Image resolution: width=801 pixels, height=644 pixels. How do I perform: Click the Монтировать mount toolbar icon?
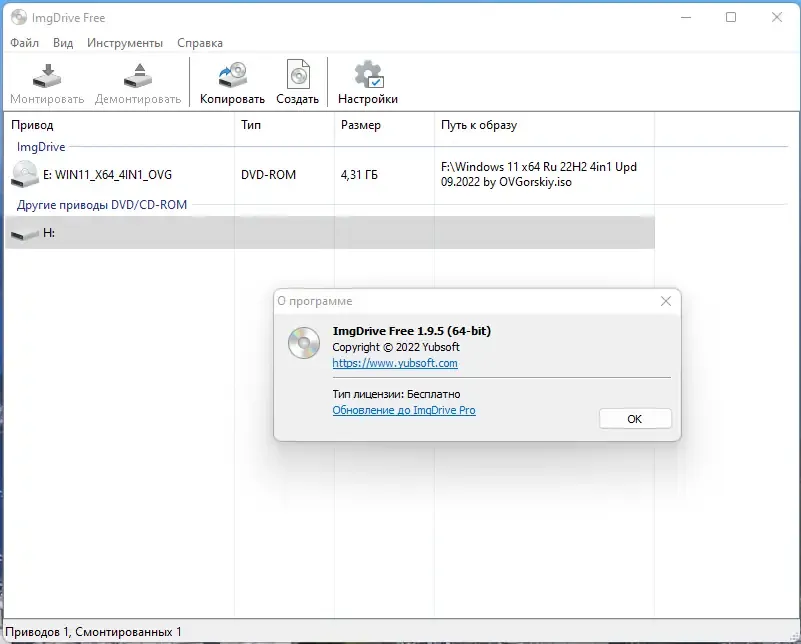coord(47,76)
